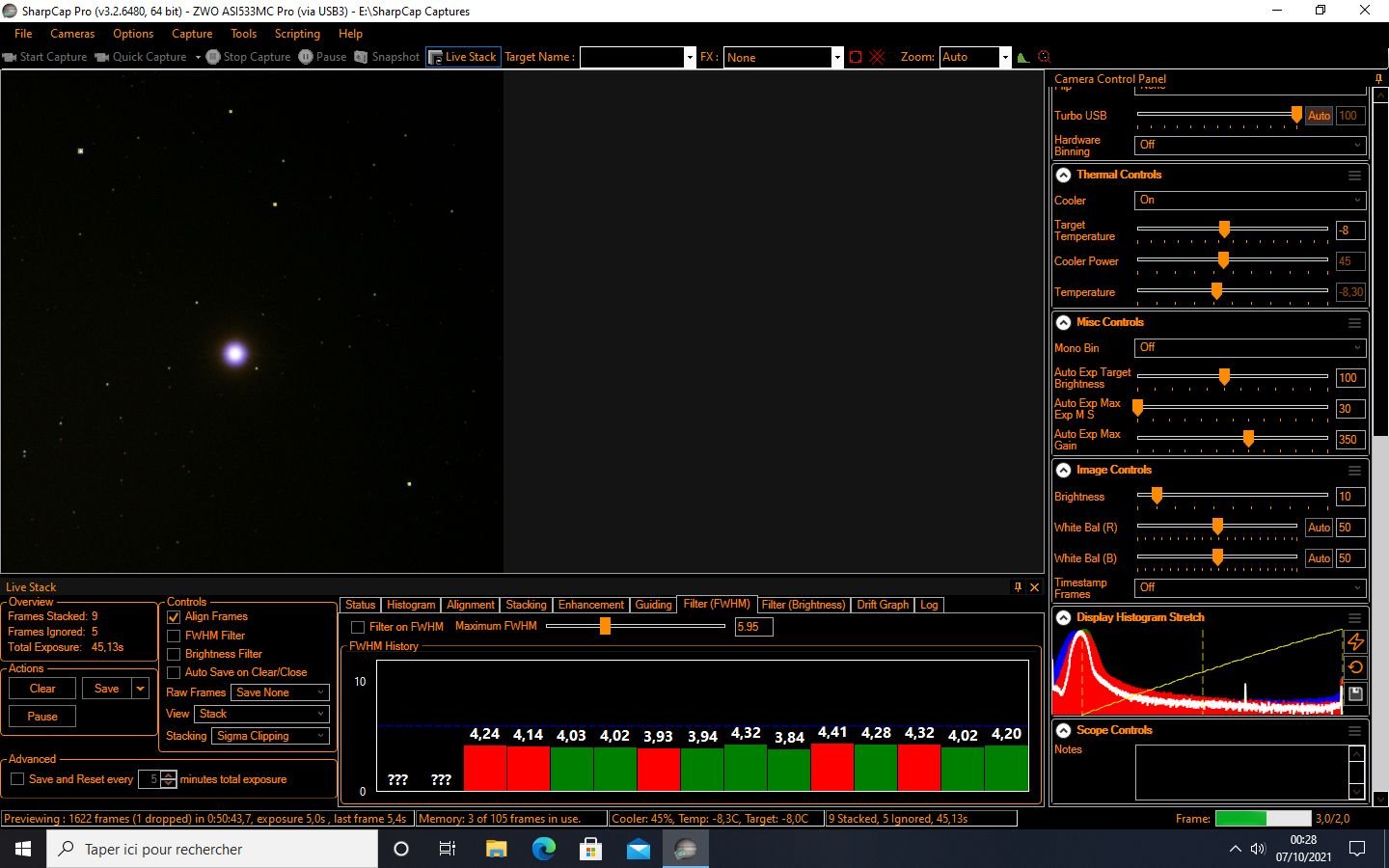This screenshot has height=868, width=1389.
Task: Click the Live Stack toolbar button
Action: click(x=463, y=57)
